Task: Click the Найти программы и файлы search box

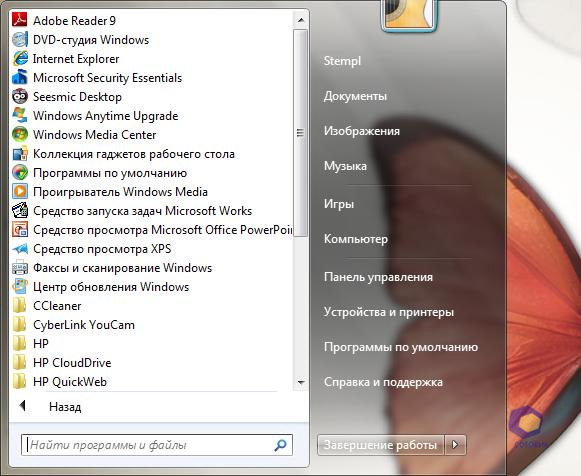Action: [157, 445]
